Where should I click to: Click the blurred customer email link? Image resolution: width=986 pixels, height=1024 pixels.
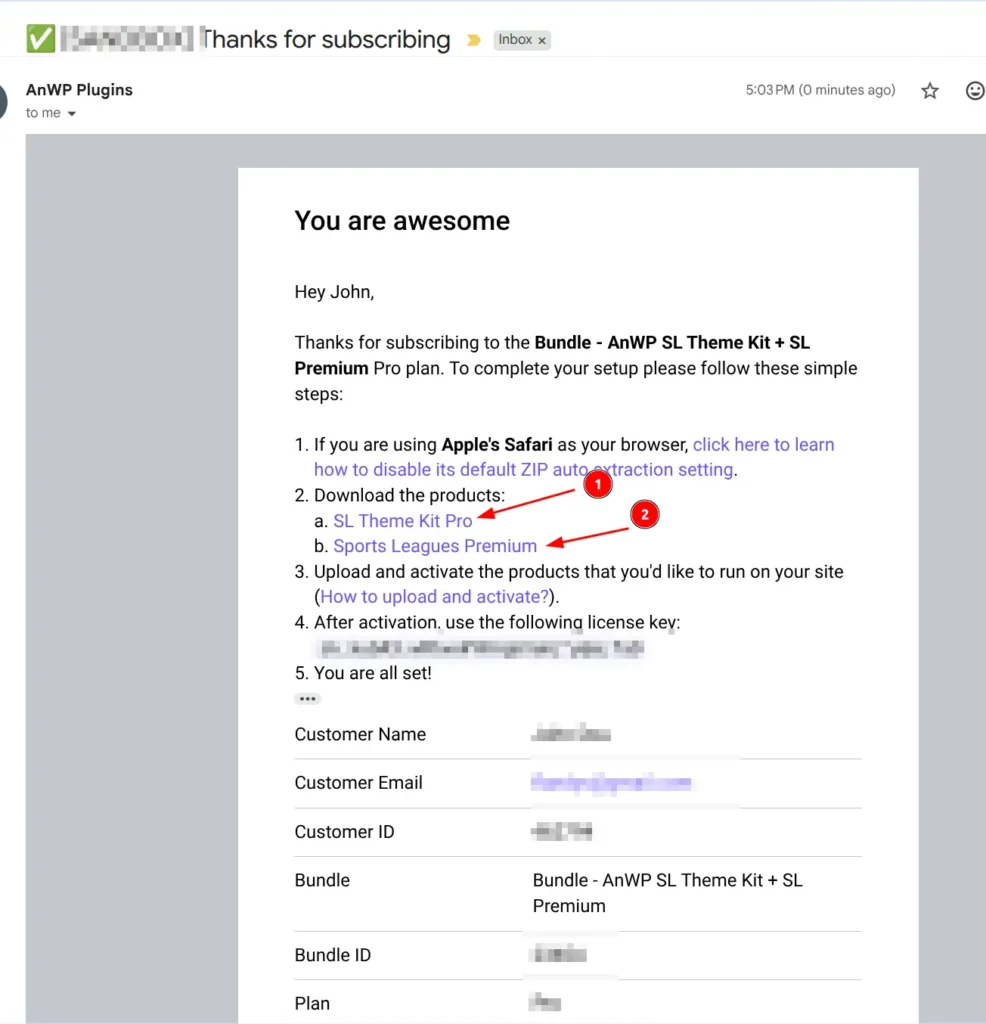611,782
